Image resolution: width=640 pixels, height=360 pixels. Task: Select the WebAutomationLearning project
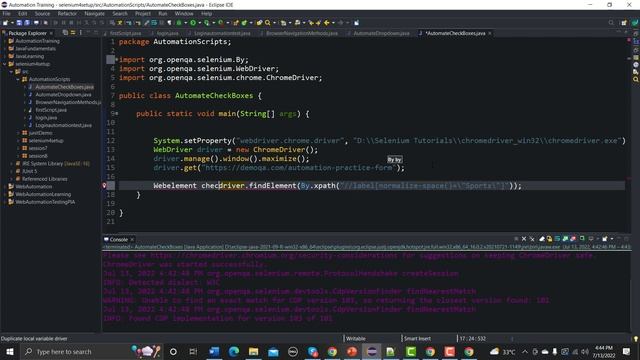(x=43, y=194)
